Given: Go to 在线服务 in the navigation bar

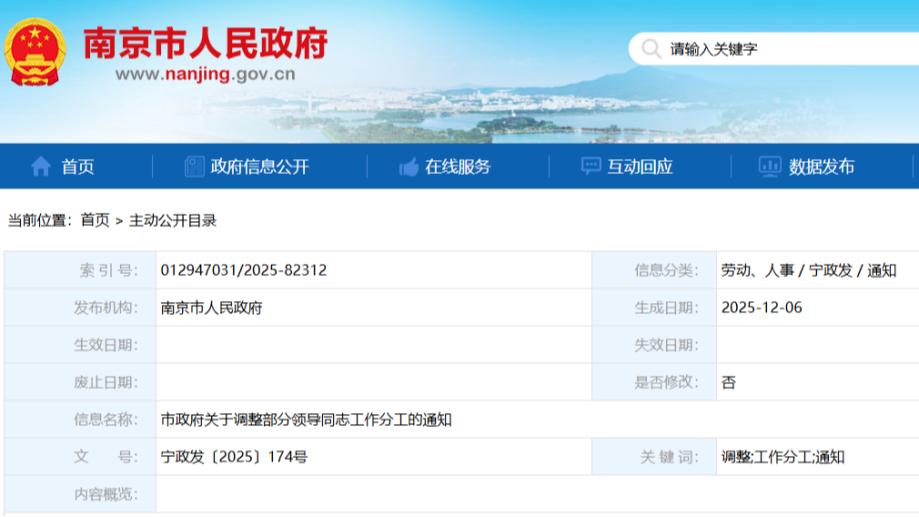Looking at the screenshot, I should coord(458,167).
